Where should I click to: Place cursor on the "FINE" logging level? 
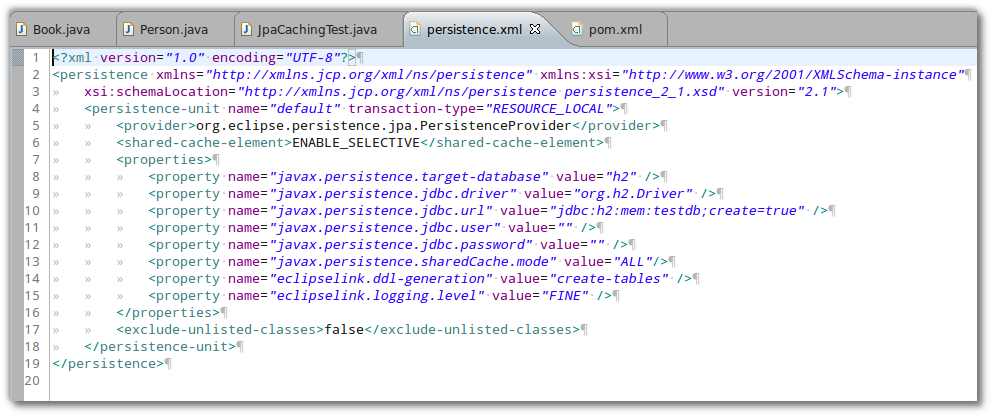coord(564,295)
